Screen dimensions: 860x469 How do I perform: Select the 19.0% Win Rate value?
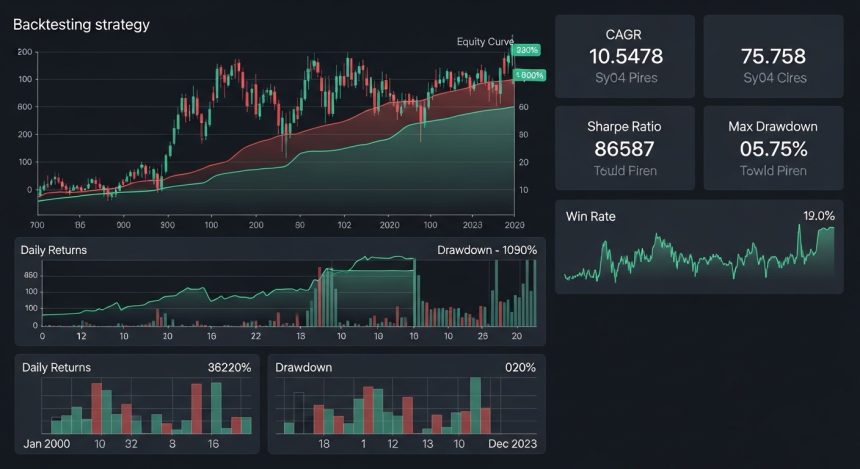coord(819,216)
